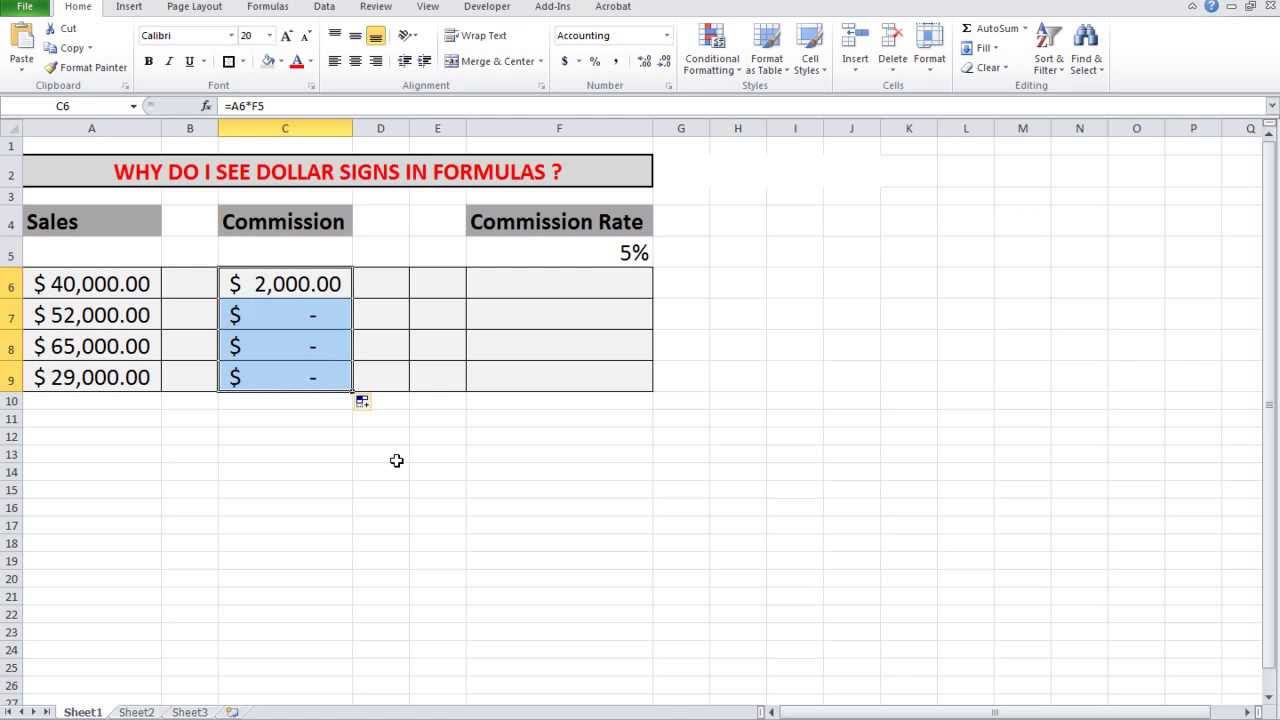Image resolution: width=1280 pixels, height=720 pixels.
Task: Toggle Bold formatting
Action: [148, 61]
